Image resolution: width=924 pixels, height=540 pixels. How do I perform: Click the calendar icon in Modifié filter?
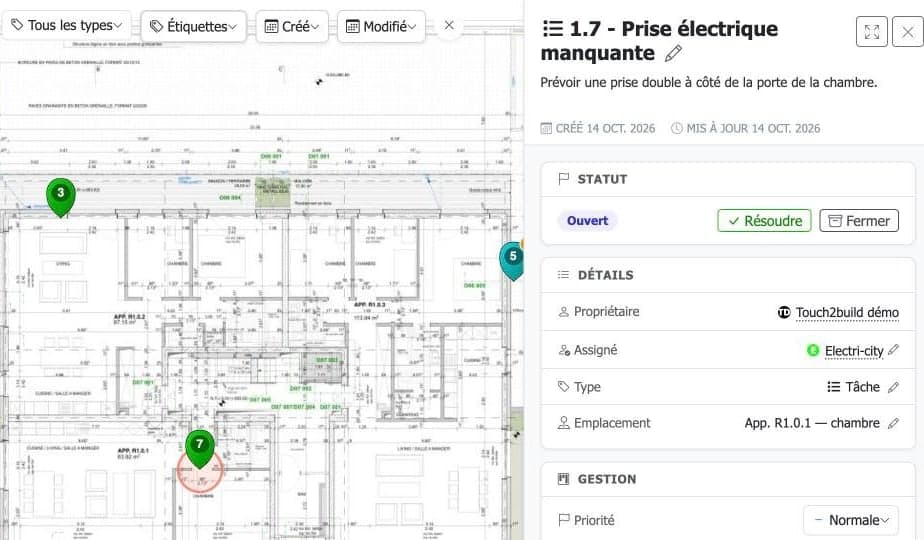click(352, 27)
